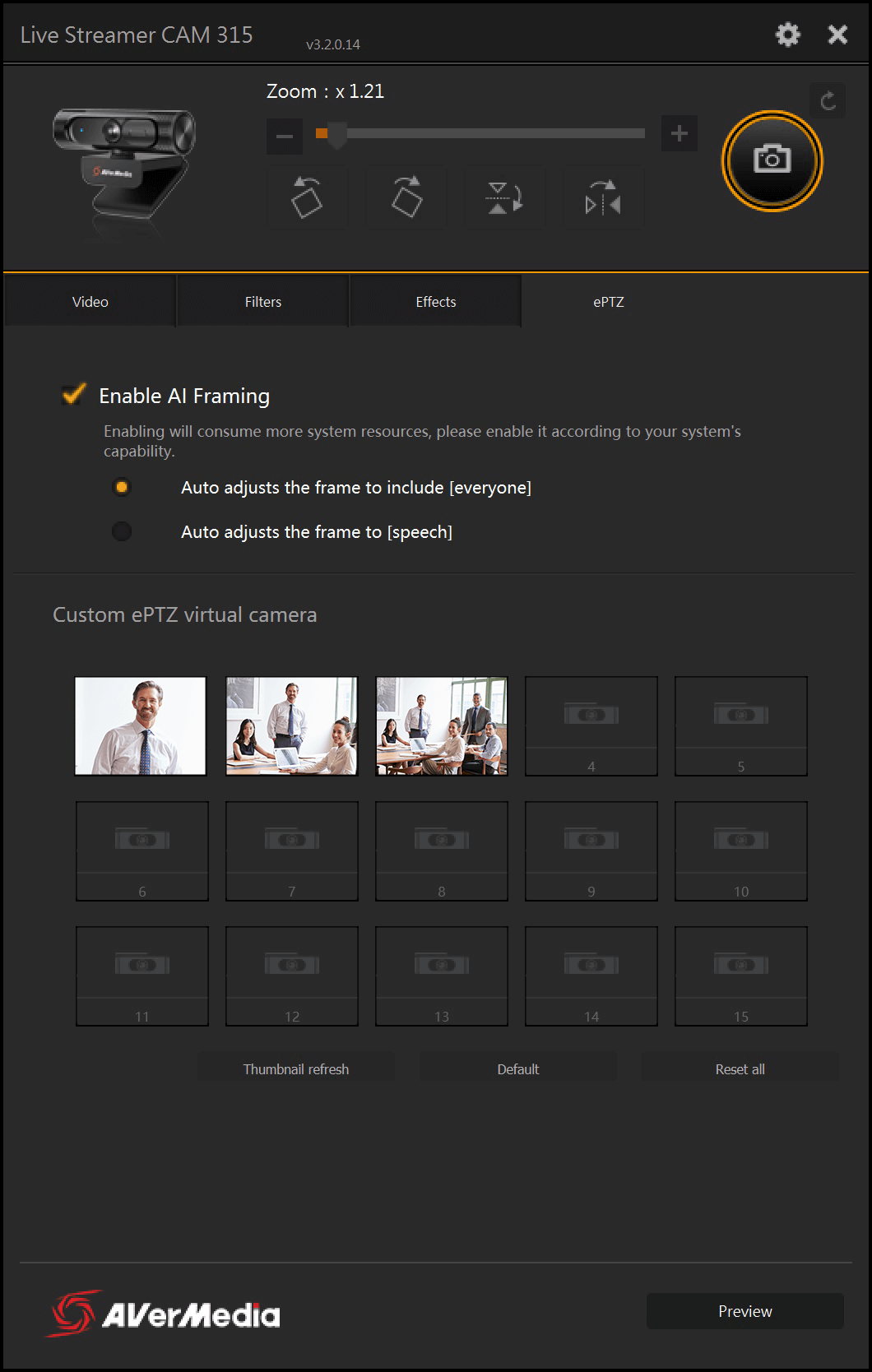872x1372 pixels.
Task: Click the rotate clockwise icon
Action: tap(406, 197)
